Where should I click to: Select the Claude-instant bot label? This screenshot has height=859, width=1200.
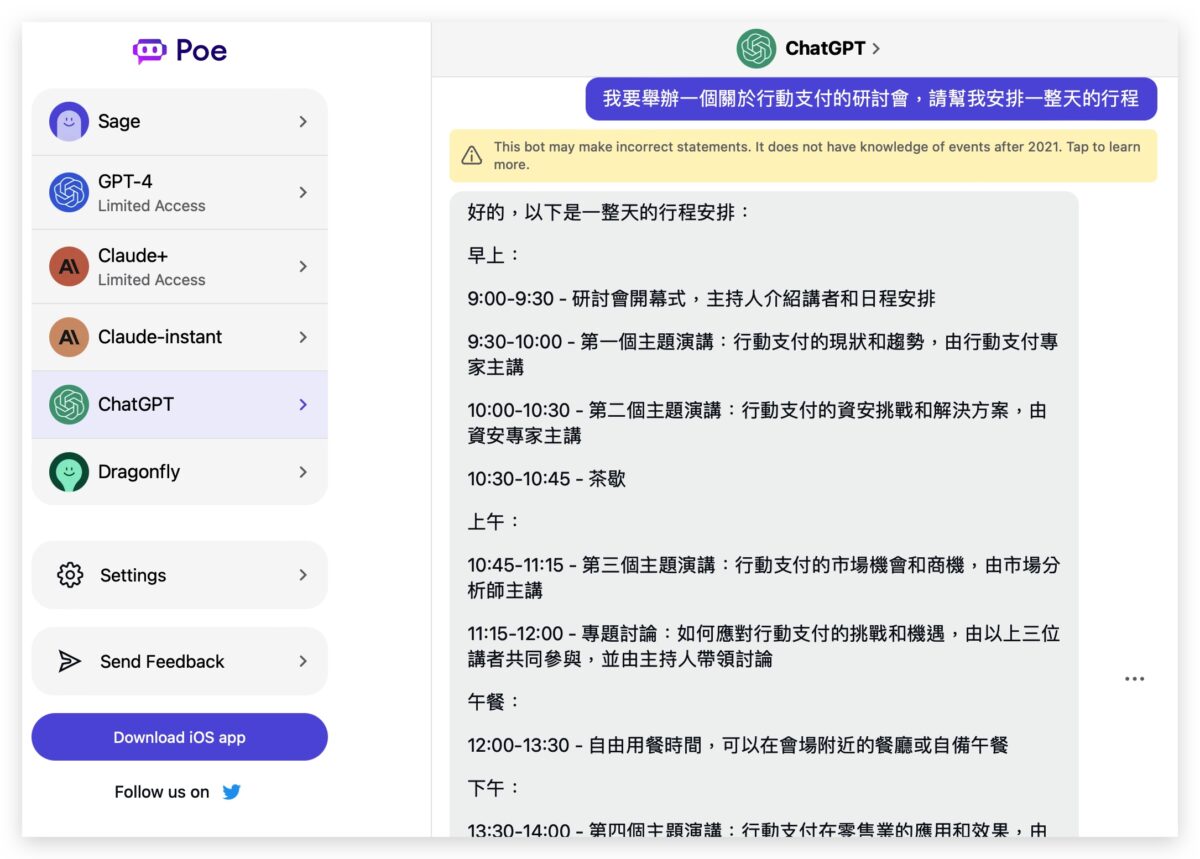click(160, 338)
